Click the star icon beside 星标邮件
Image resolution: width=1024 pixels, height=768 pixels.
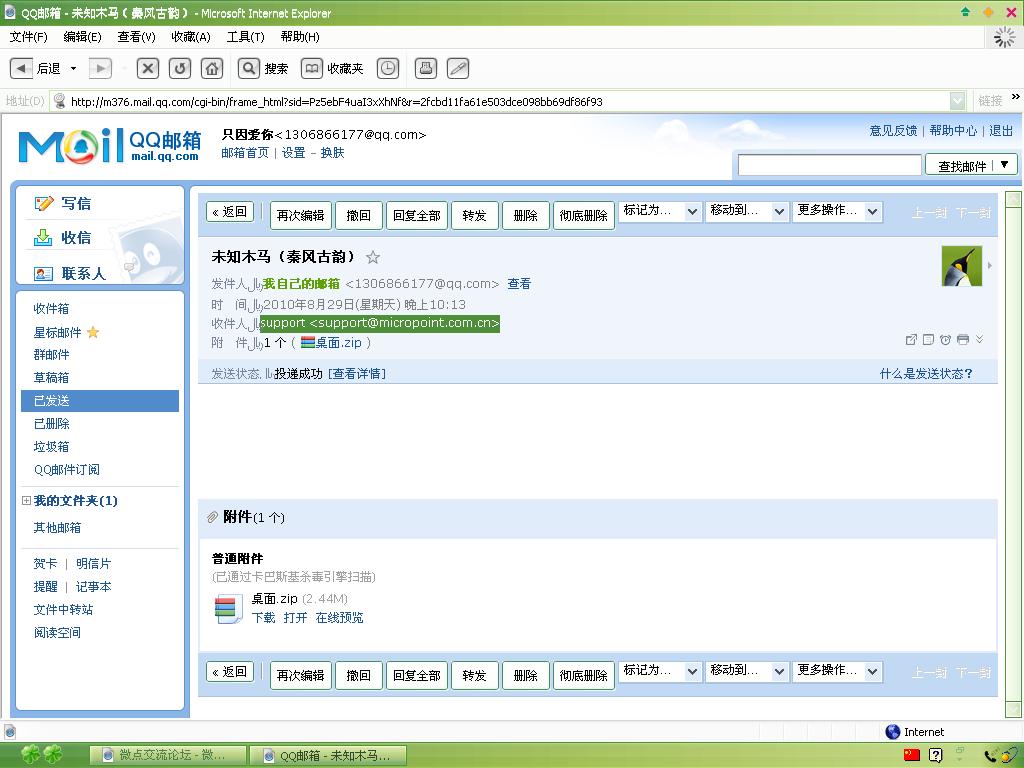pos(93,332)
